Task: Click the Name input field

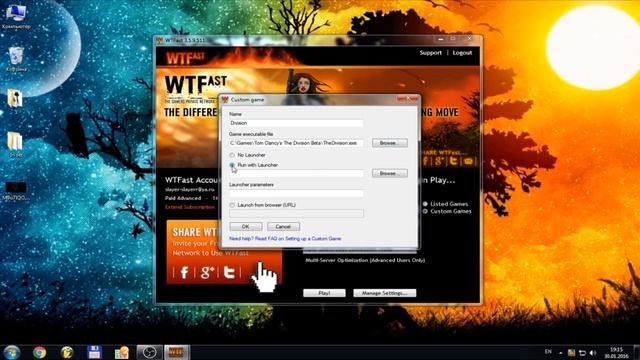Action: tap(296, 123)
